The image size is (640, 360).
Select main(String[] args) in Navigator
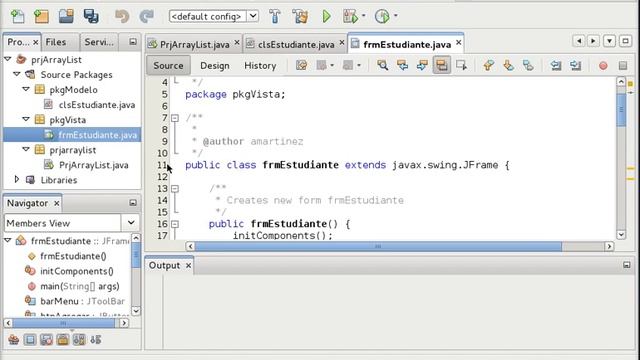click(80, 286)
